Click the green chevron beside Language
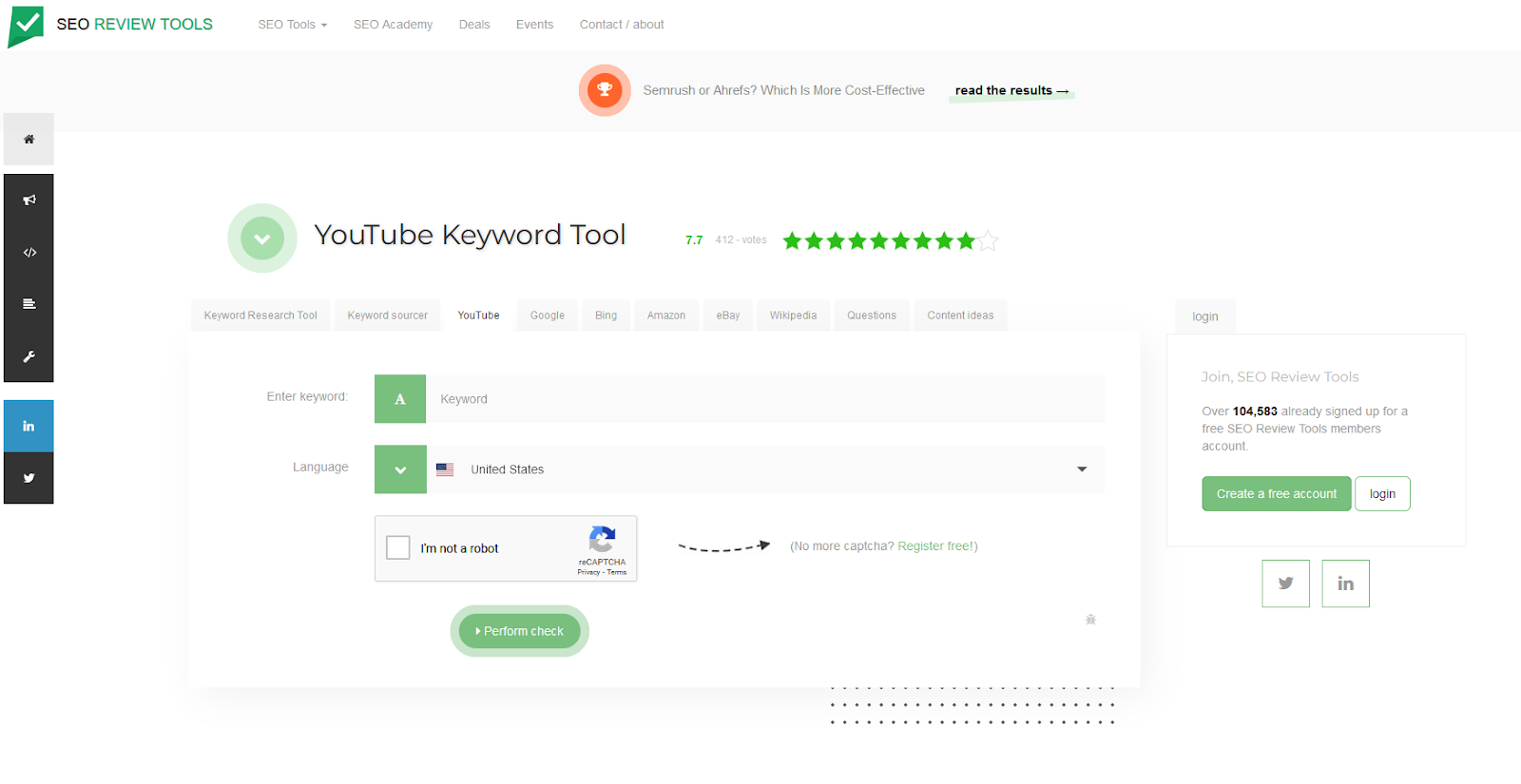1521x784 pixels. tap(400, 469)
